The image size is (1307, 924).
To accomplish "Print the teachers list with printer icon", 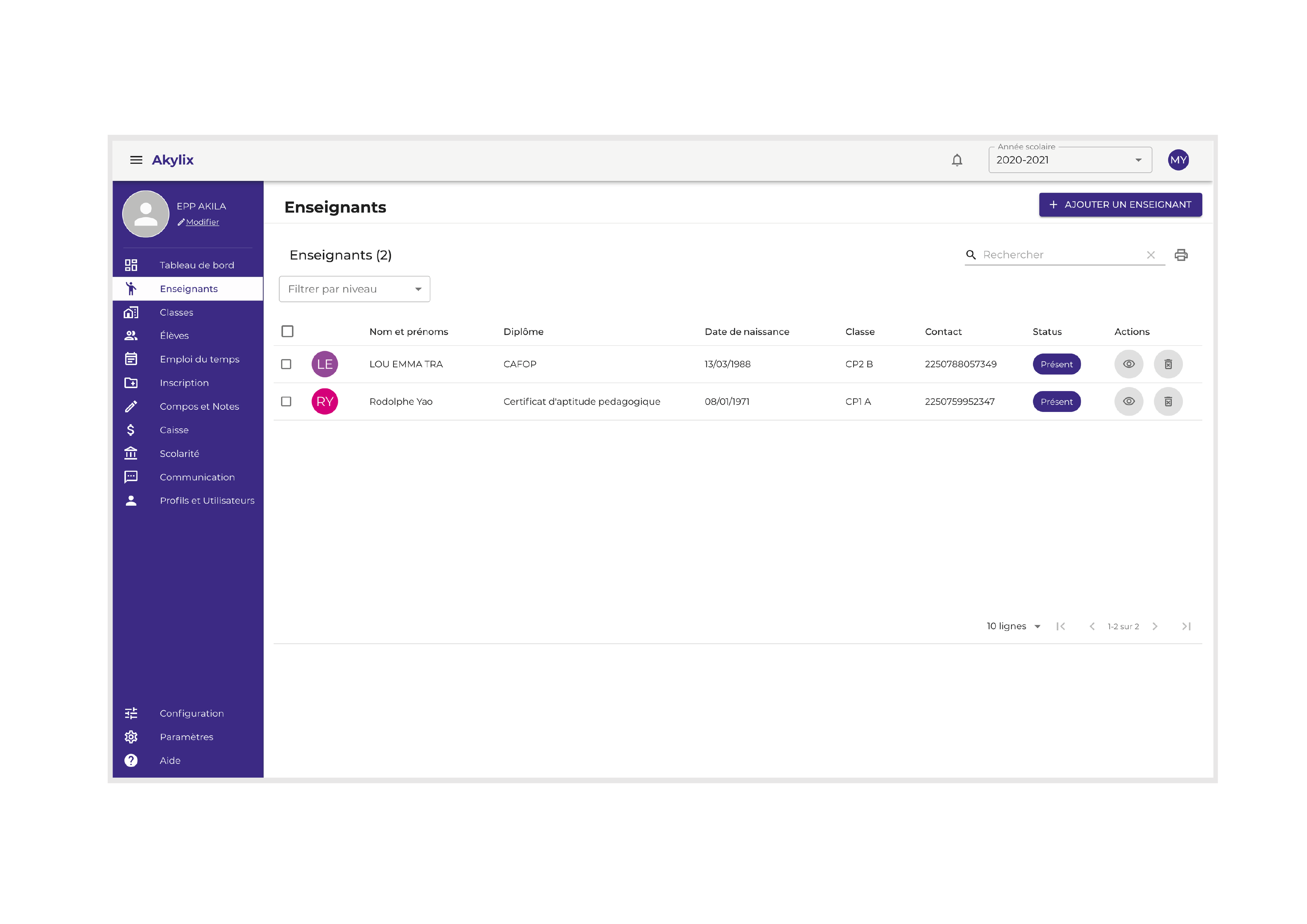I will tap(1181, 255).
